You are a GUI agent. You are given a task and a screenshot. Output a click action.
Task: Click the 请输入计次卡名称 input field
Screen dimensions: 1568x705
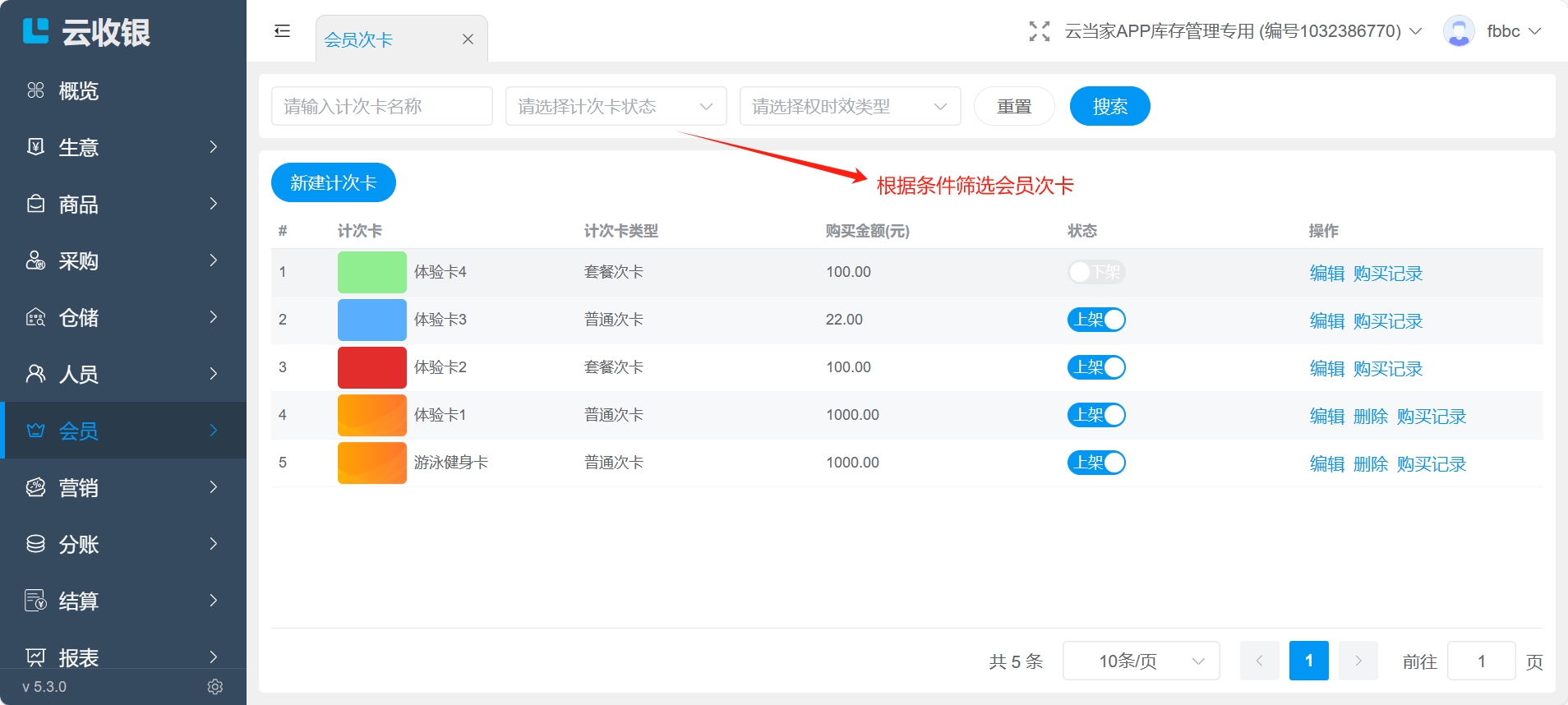pos(381,106)
